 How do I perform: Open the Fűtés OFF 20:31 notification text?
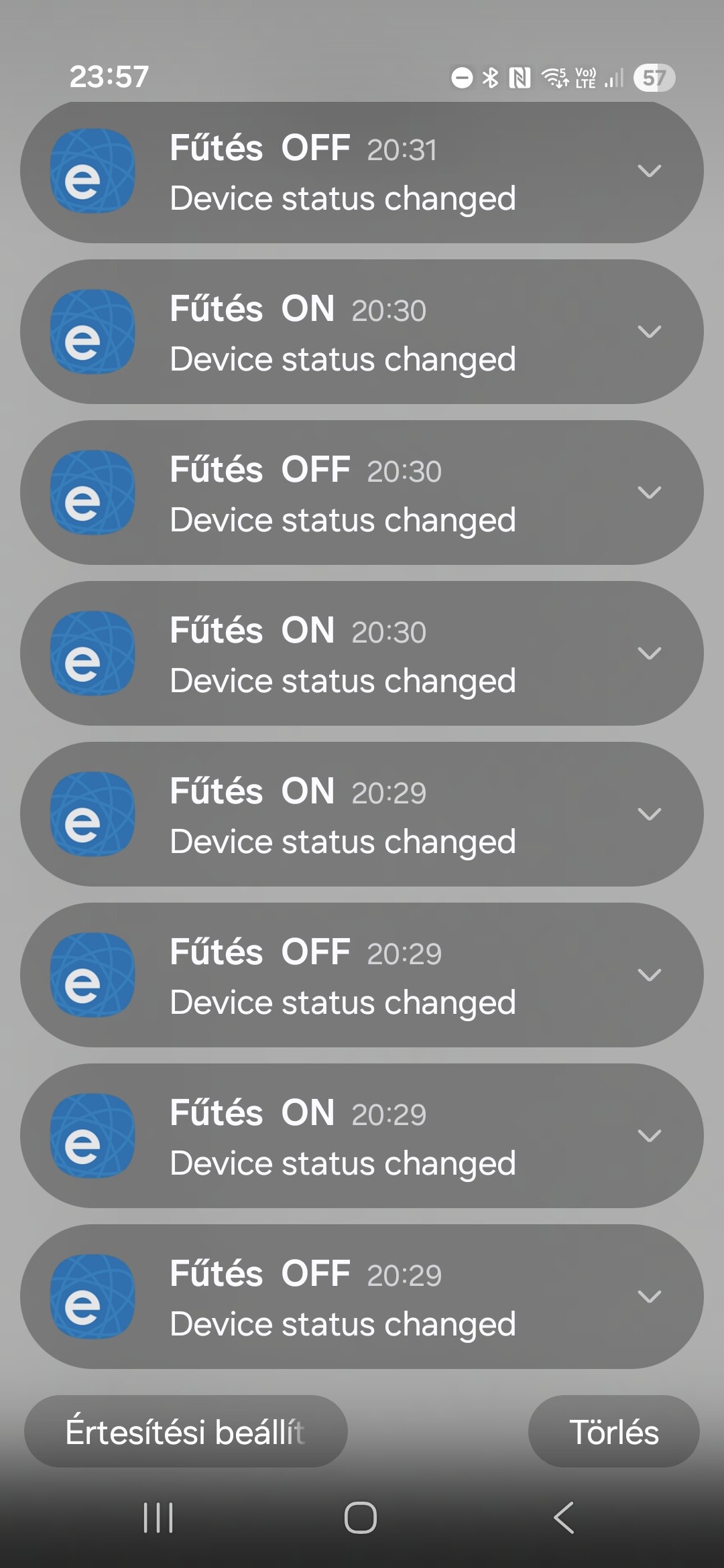tap(342, 198)
